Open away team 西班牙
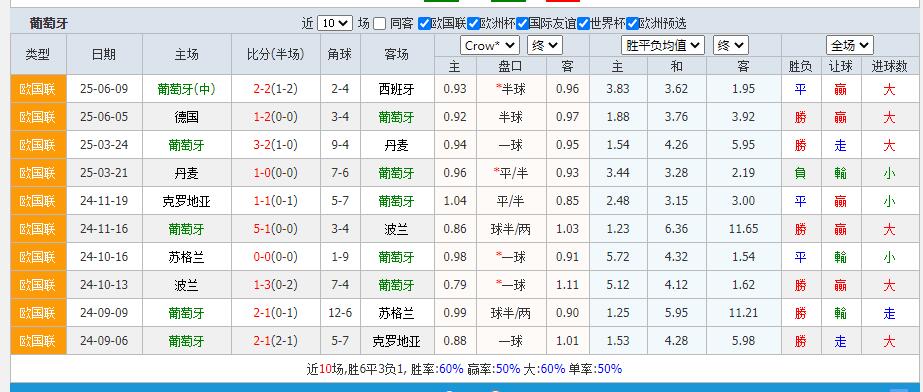This screenshot has height=392, width=923. point(397,89)
